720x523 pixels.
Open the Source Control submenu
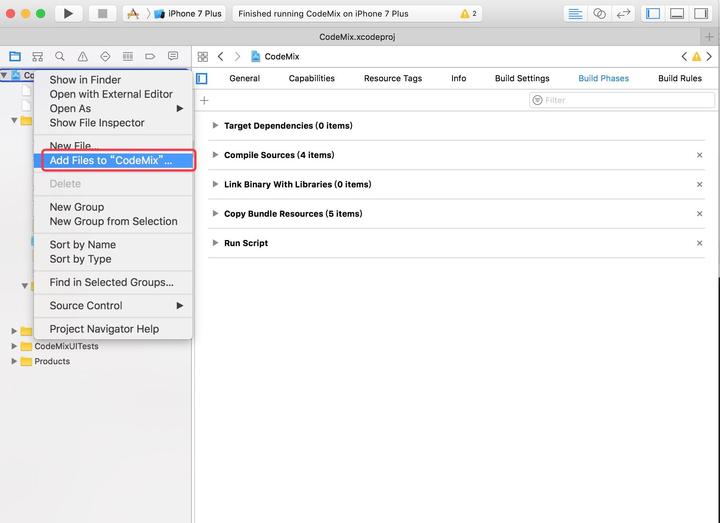113,306
